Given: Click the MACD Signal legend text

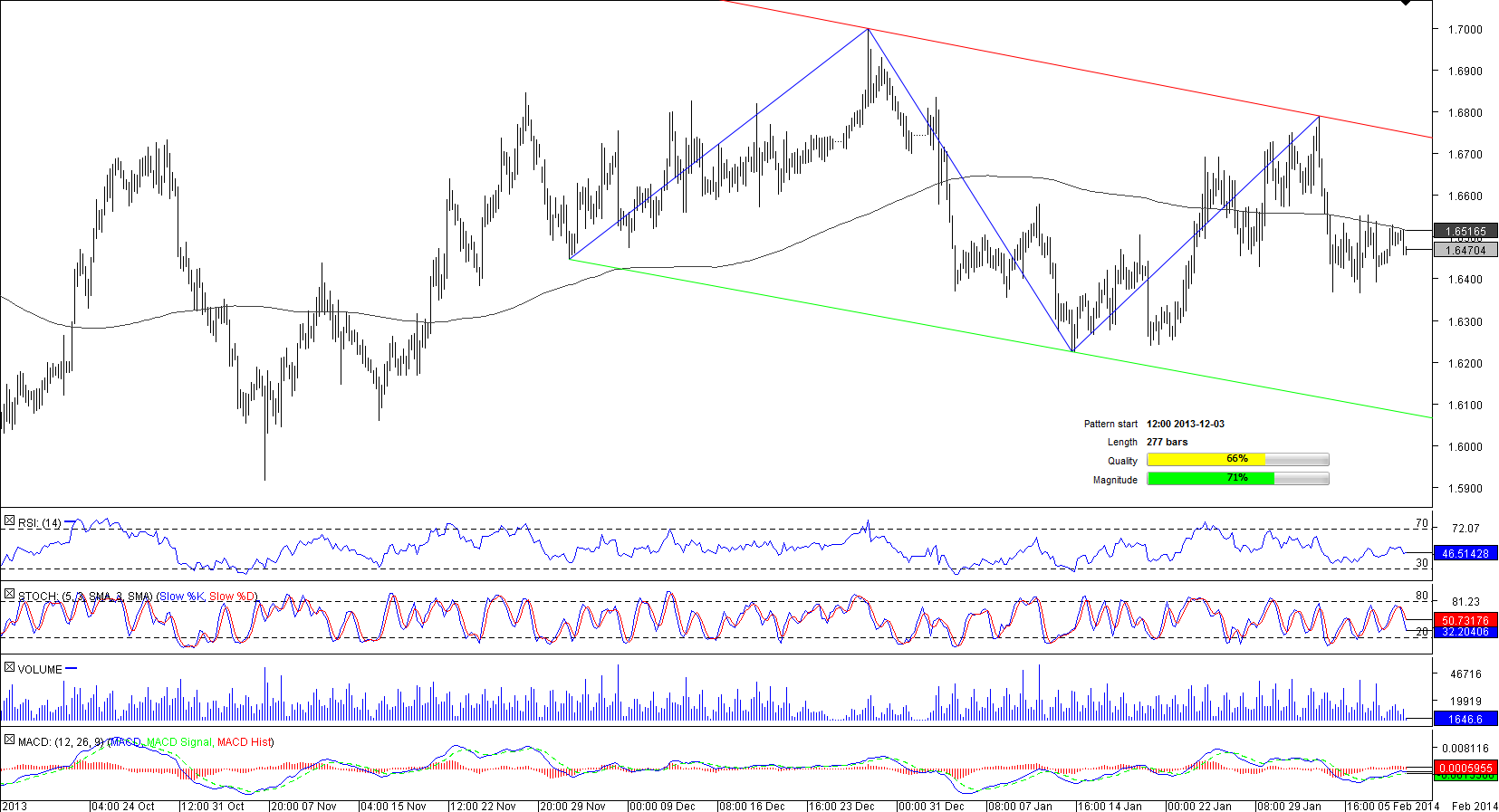Looking at the screenshot, I should [179, 742].
